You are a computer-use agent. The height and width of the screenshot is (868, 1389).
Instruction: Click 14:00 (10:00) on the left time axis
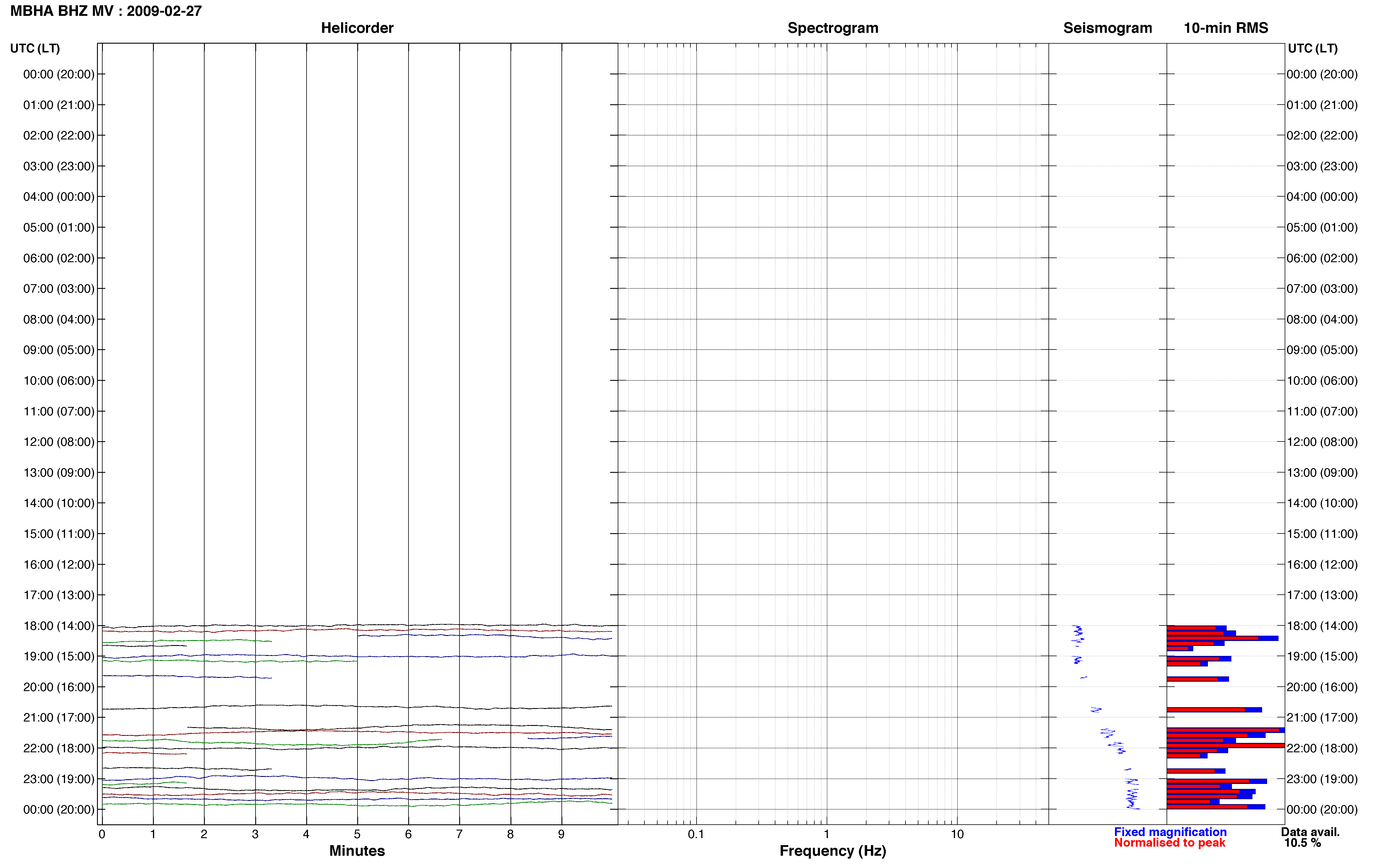[x=59, y=503]
